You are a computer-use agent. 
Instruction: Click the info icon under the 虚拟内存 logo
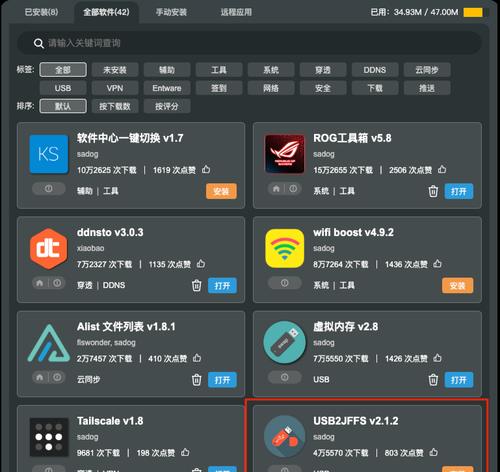[x=284, y=377]
